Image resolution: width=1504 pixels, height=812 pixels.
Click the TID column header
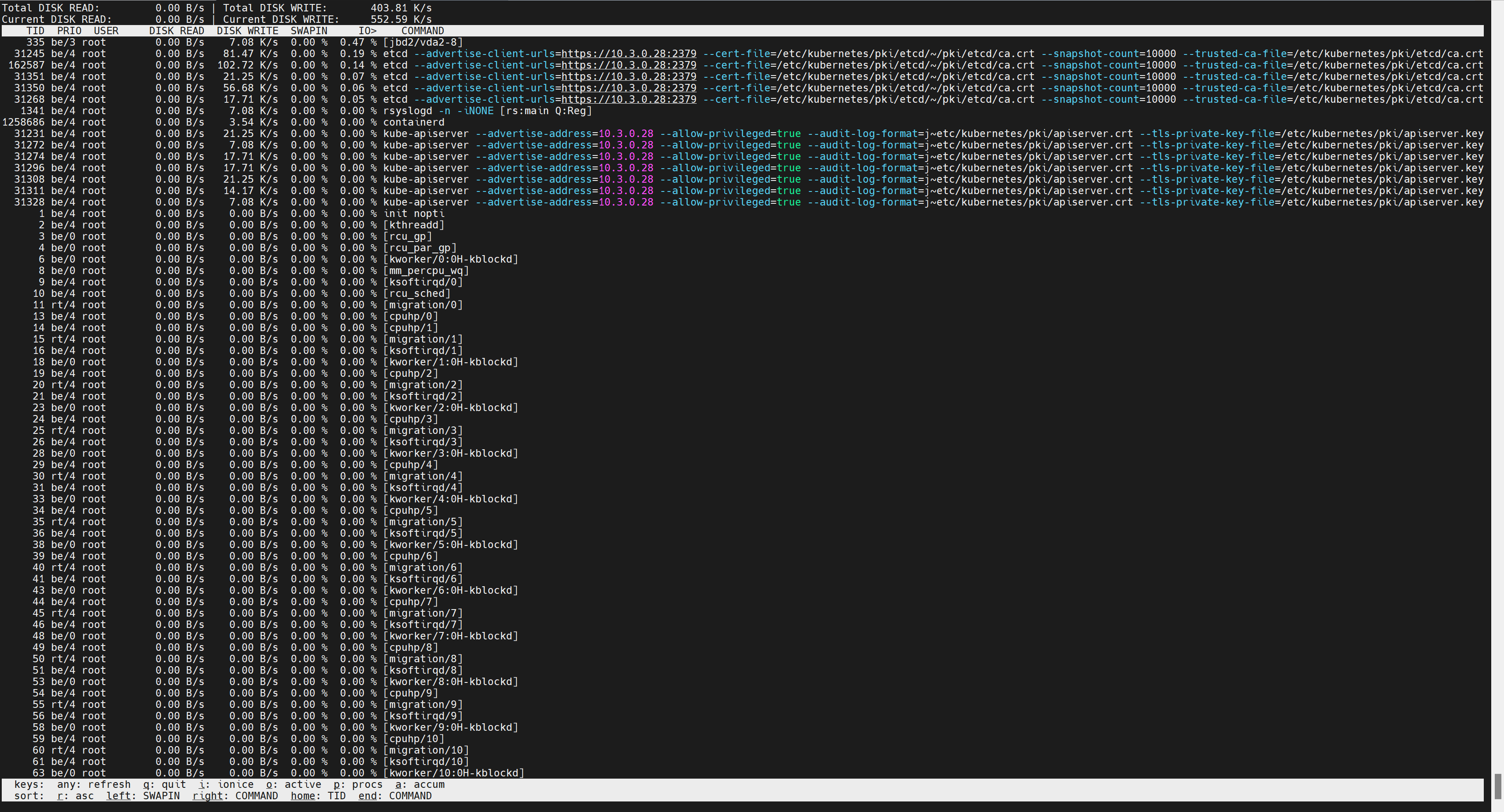point(35,31)
